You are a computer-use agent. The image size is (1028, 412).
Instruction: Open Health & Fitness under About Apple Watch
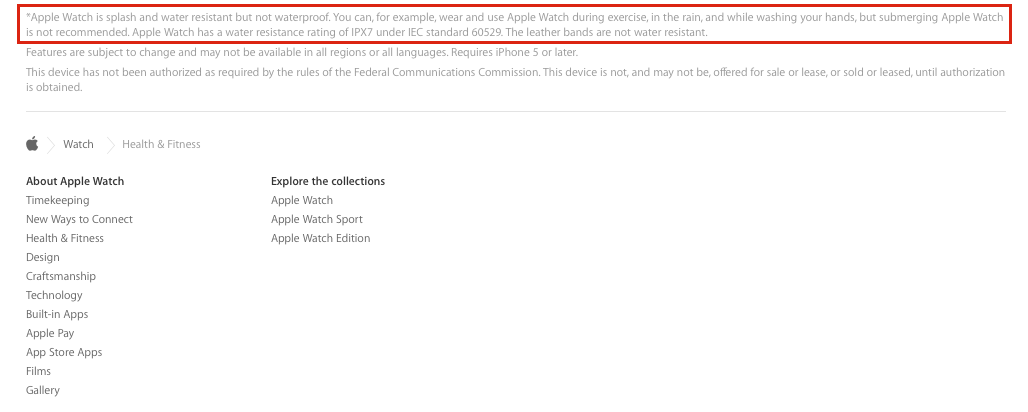tap(65, 238)
